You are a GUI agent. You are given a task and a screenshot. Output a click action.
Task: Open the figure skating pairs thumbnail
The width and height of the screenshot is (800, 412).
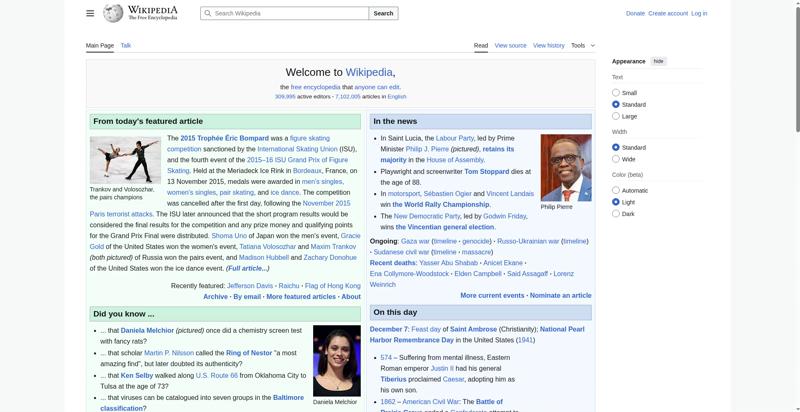click(x=125, y=159)
